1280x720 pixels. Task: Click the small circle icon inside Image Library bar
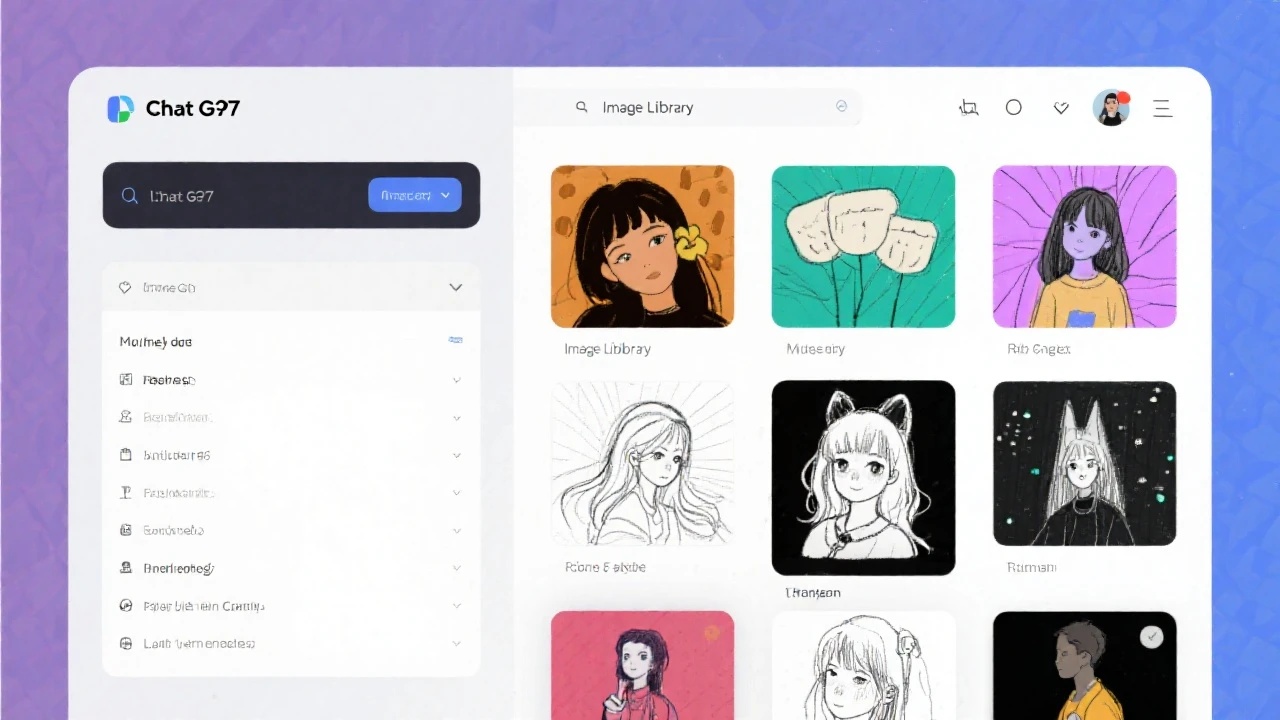841,106
